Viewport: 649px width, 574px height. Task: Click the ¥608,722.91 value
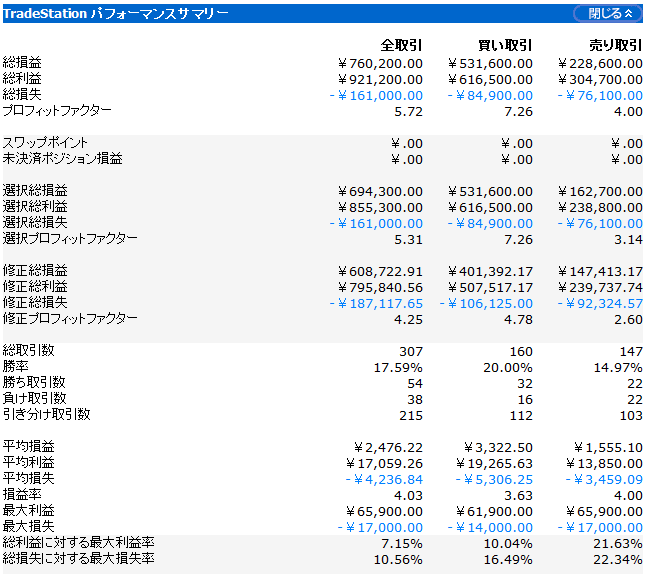click(380, 271)
